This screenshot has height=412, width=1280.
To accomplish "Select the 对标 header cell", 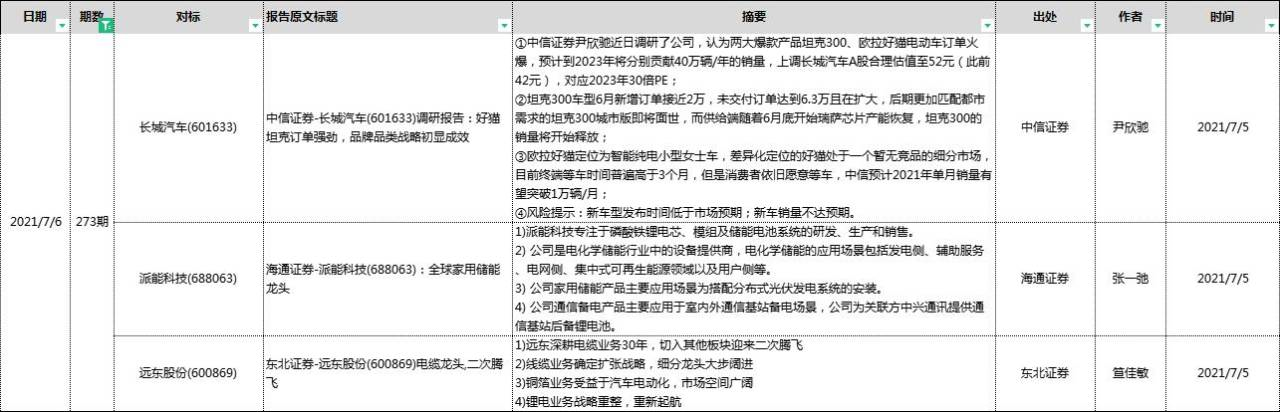I will coord(188,17).
